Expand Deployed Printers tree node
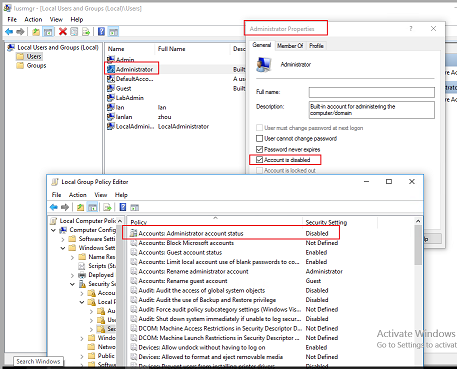 click(72, 275)
